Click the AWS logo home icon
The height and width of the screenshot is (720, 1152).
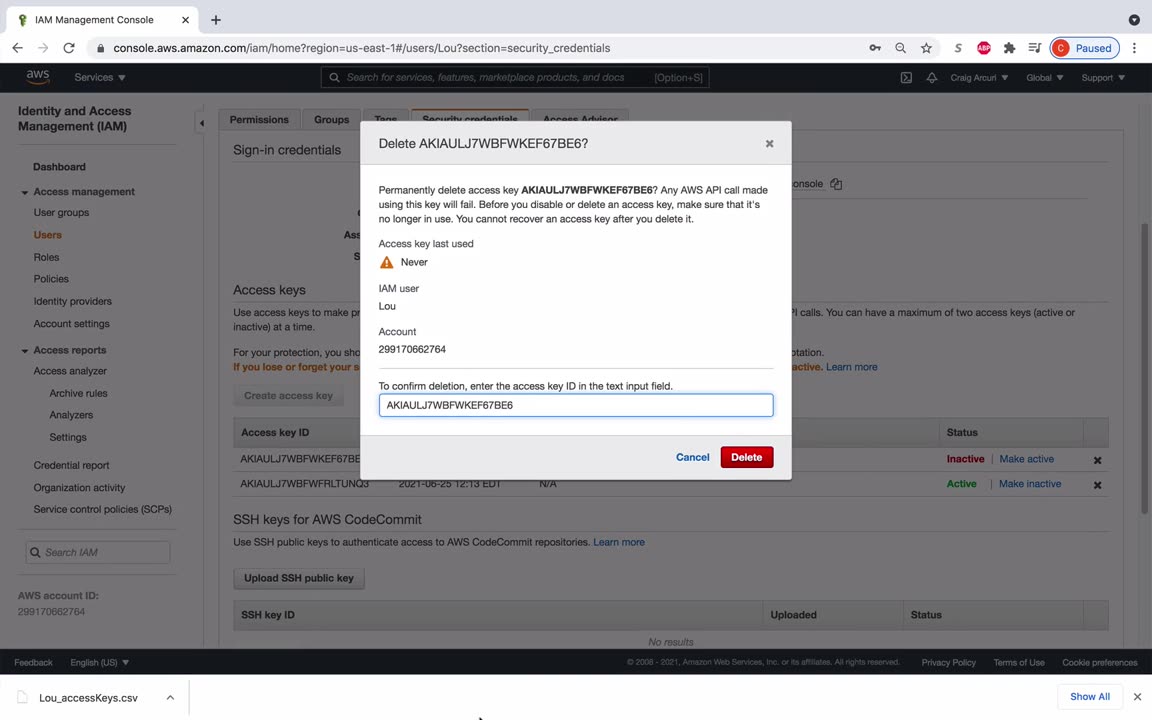click(x=37, y=76)
